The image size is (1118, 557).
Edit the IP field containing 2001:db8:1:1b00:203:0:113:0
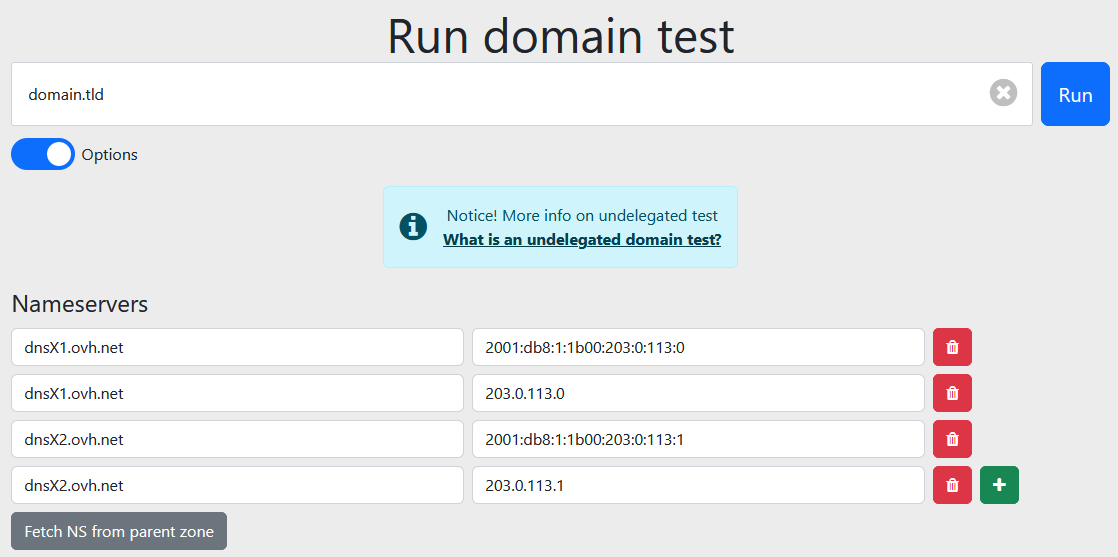click(x=697, y=347)
